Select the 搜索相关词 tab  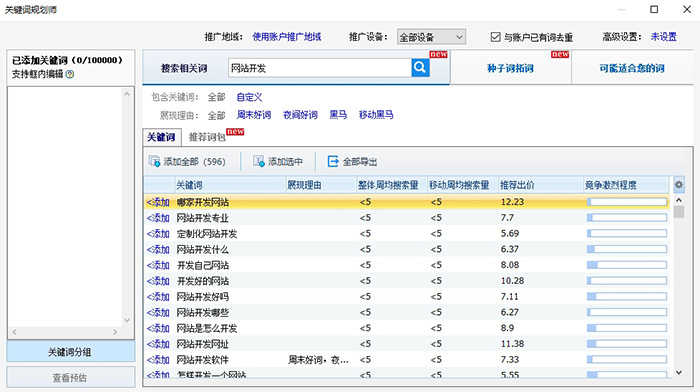pyautogui.click(x=184, y=68)
